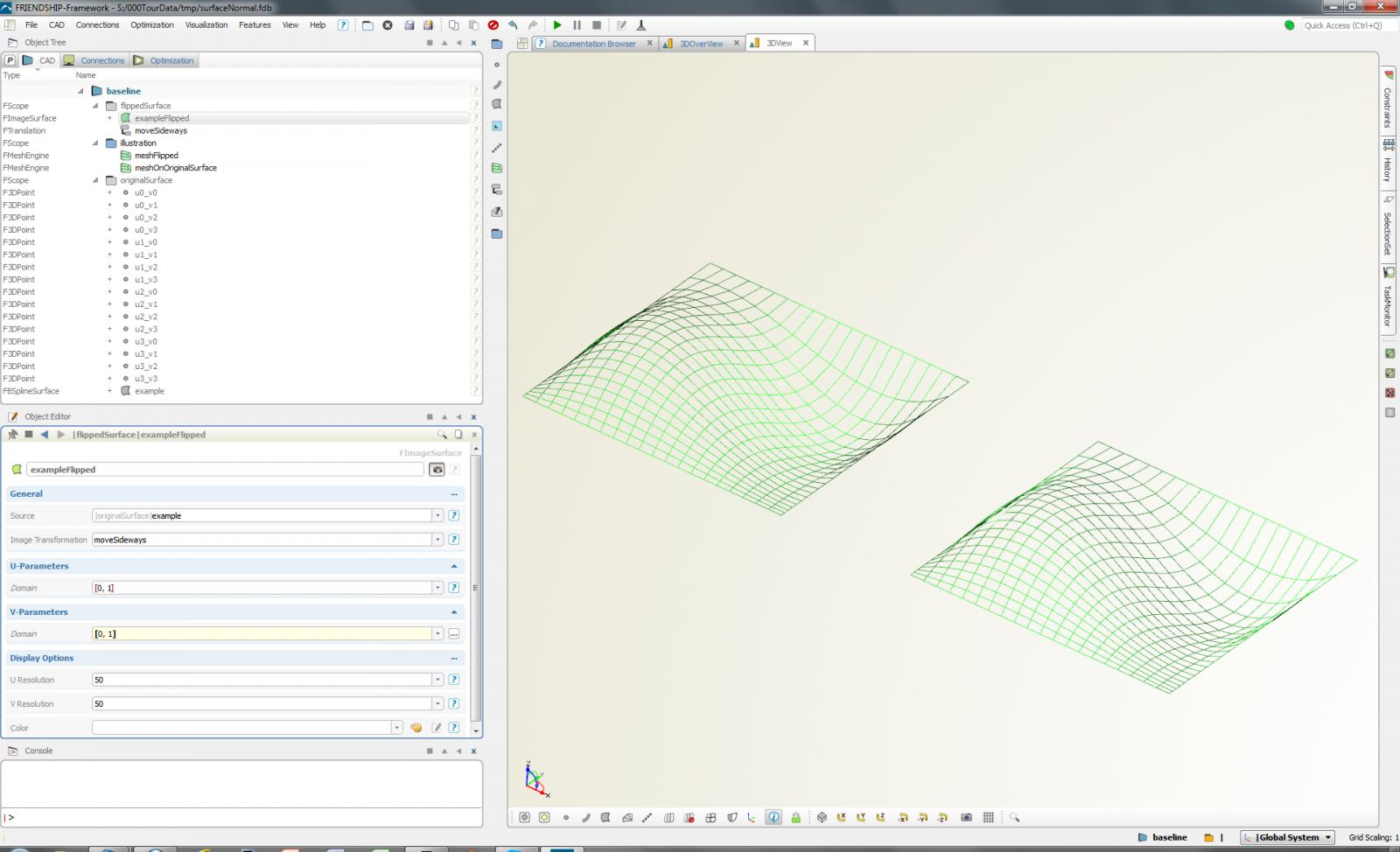Toggle the highlighted info icon in 3D toolbar
This screenshot has height=852, width=1400.
[x=773, y=817]
